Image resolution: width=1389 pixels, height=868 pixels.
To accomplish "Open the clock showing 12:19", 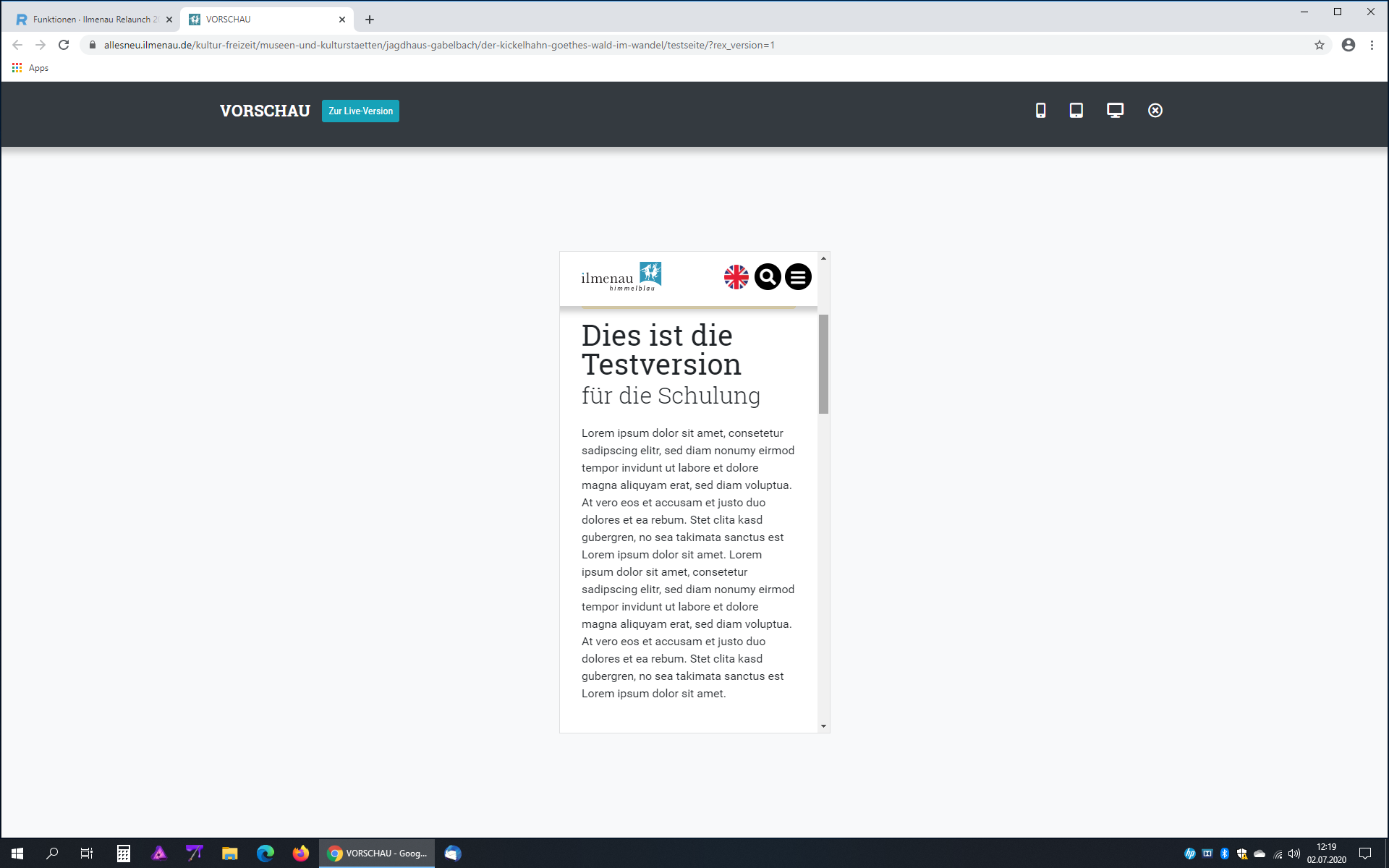I will point(1326,854).
